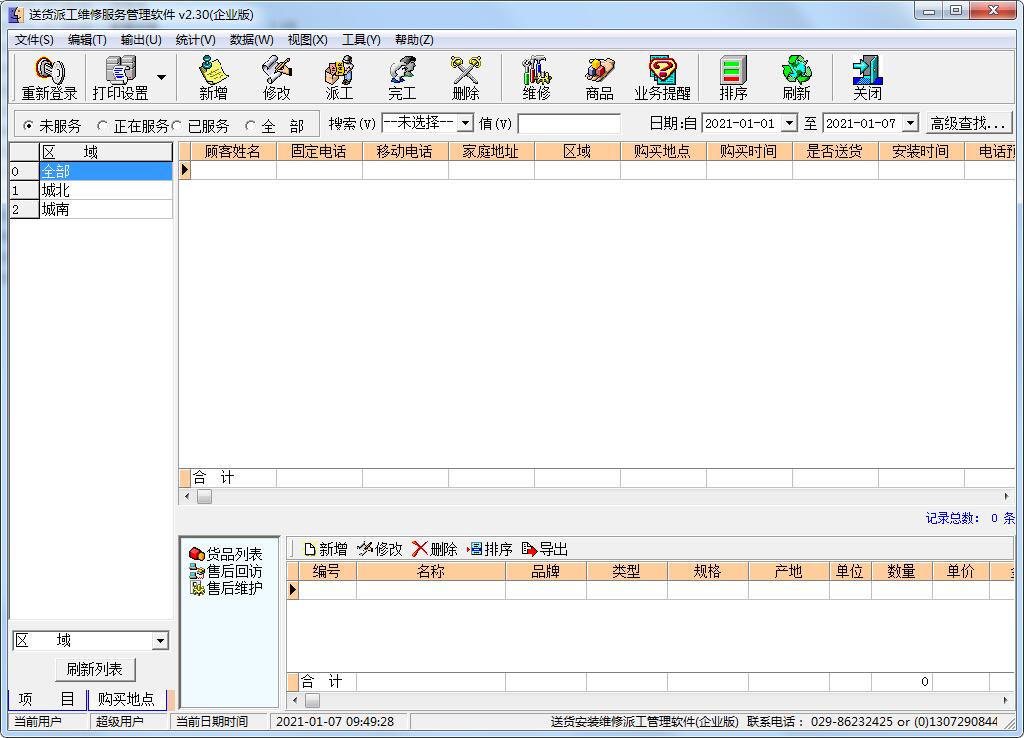This screenshot has width=1024, height=738.
Task: Select the 未服务 radio button
Action: [28, 126]
